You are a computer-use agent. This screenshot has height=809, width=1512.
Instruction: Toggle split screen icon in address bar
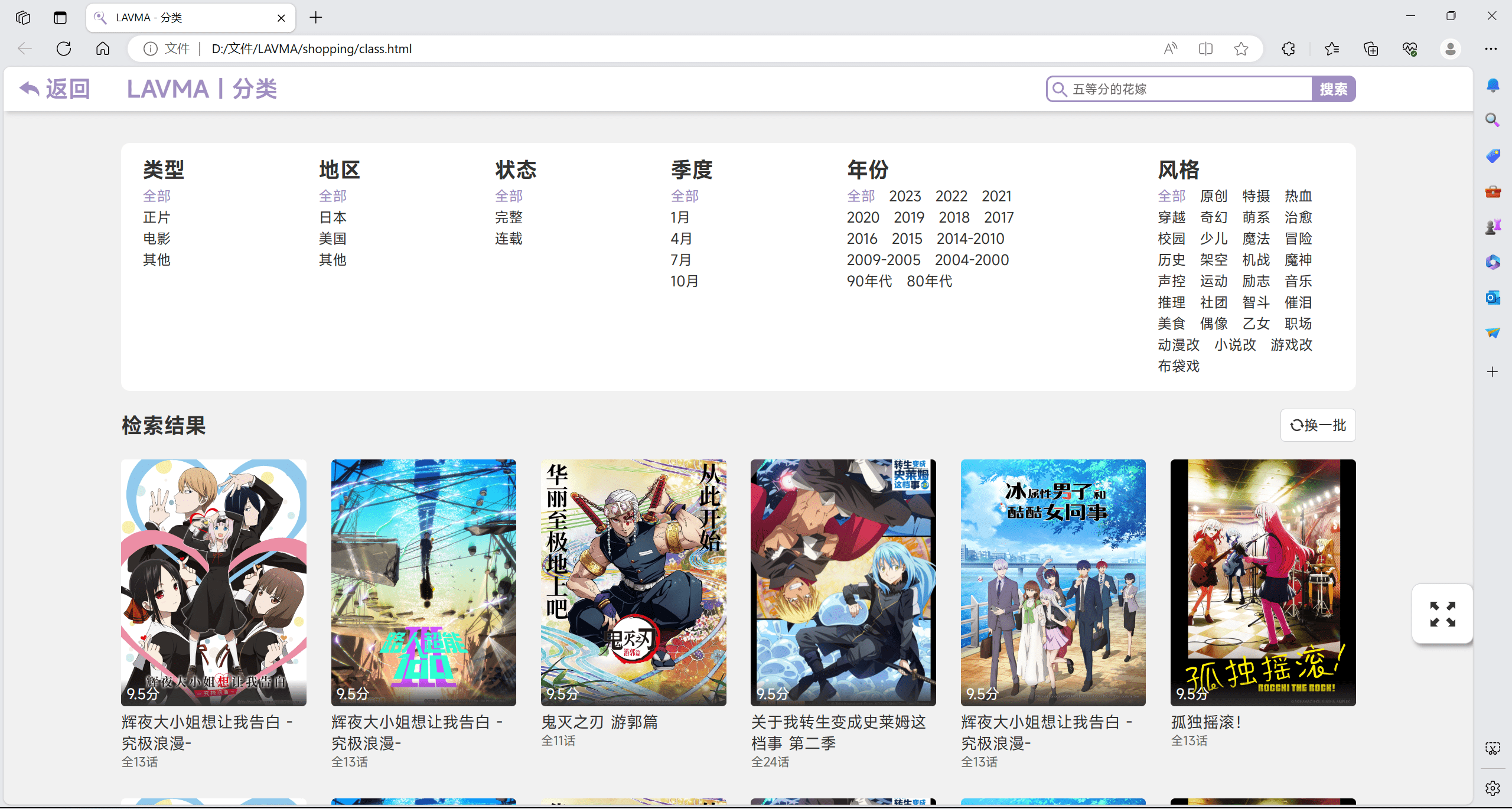(1205, 49)
